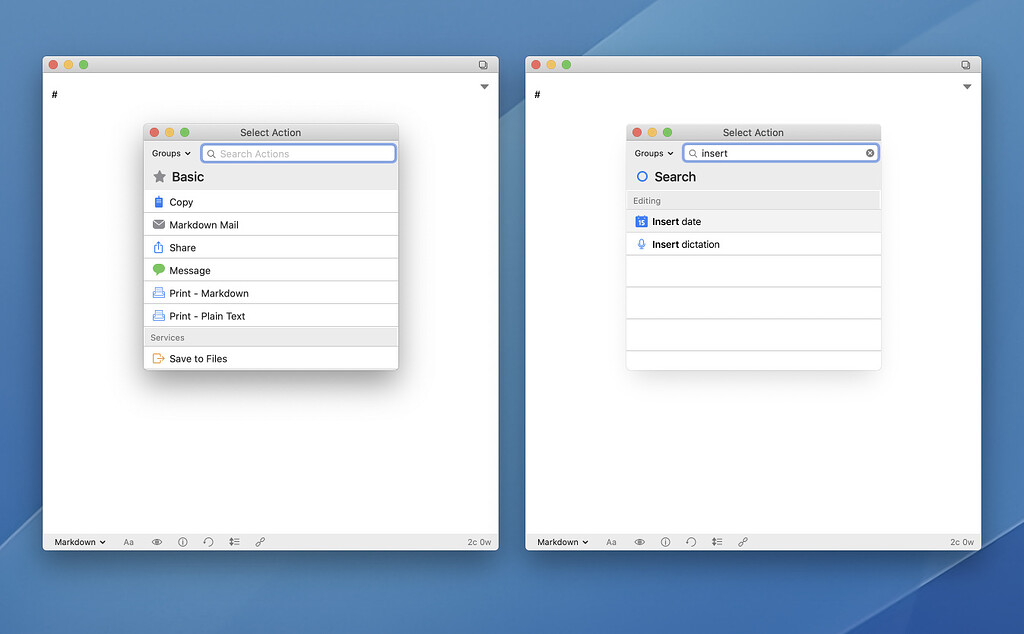The width and height of the screenshot is (1024, 634).
Task: Click the Share action's share icon
Action: [x=160, y=247]
